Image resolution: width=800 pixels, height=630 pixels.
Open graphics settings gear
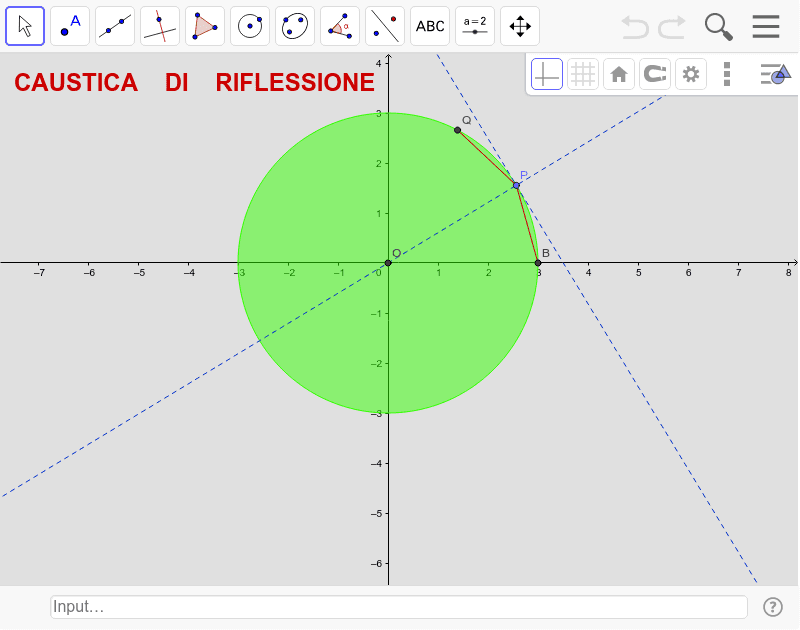click(691, 74)
